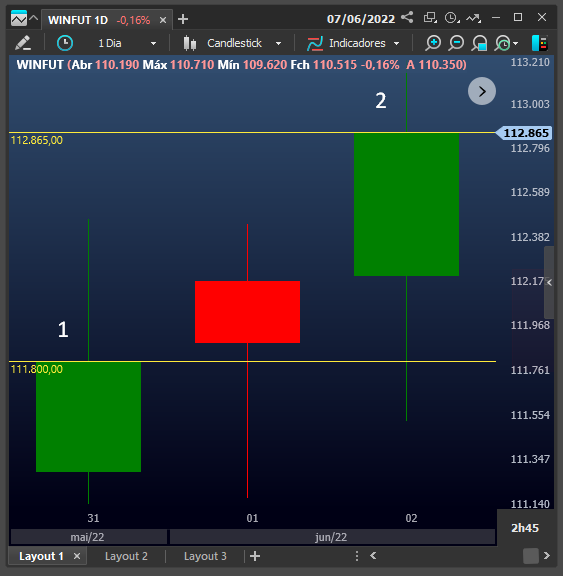Add a new chart tab

[183, 19]
